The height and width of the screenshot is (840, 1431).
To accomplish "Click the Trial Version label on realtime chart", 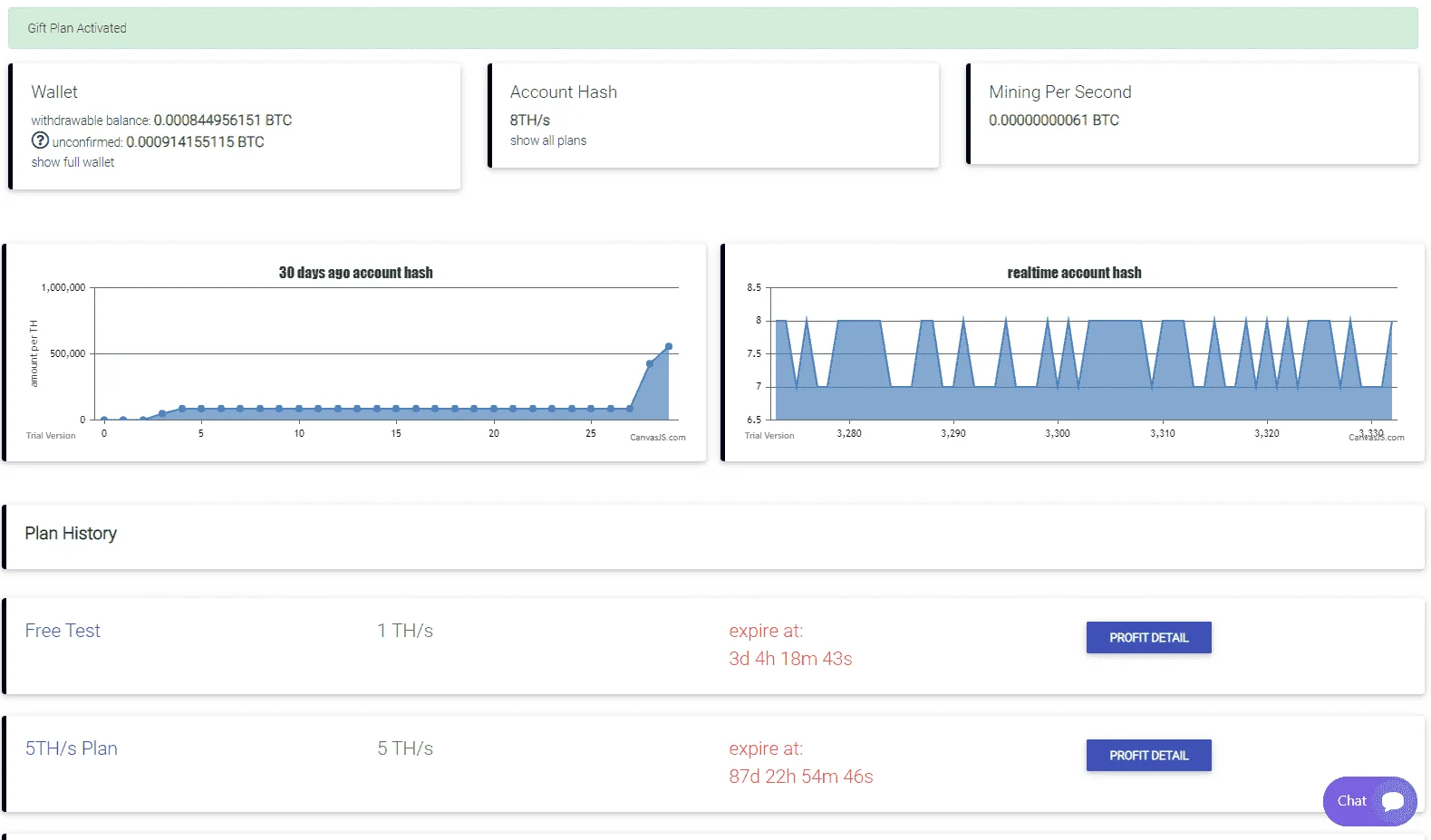I will [769, 436].
